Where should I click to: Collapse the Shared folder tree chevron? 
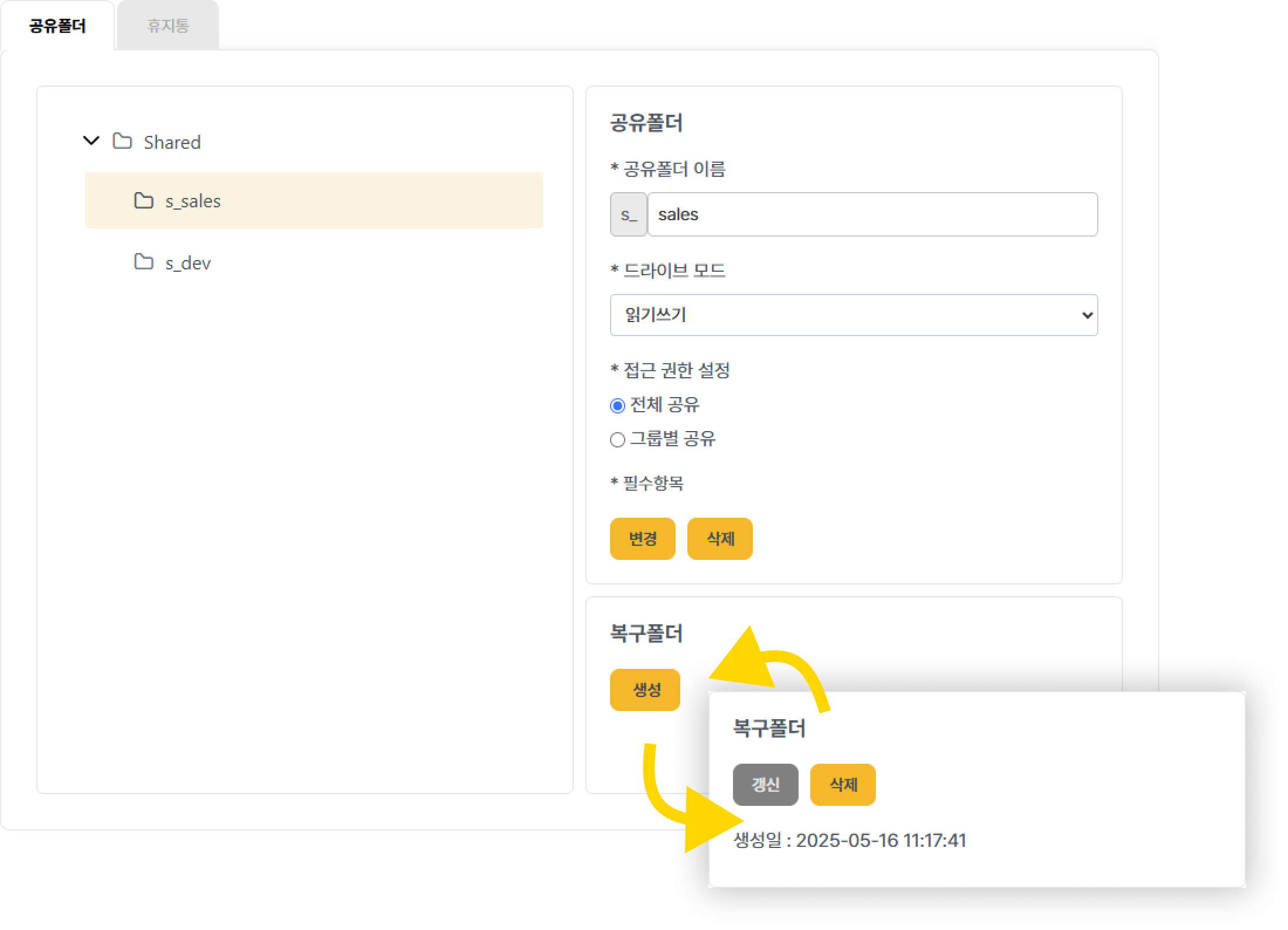click(91, 141)
